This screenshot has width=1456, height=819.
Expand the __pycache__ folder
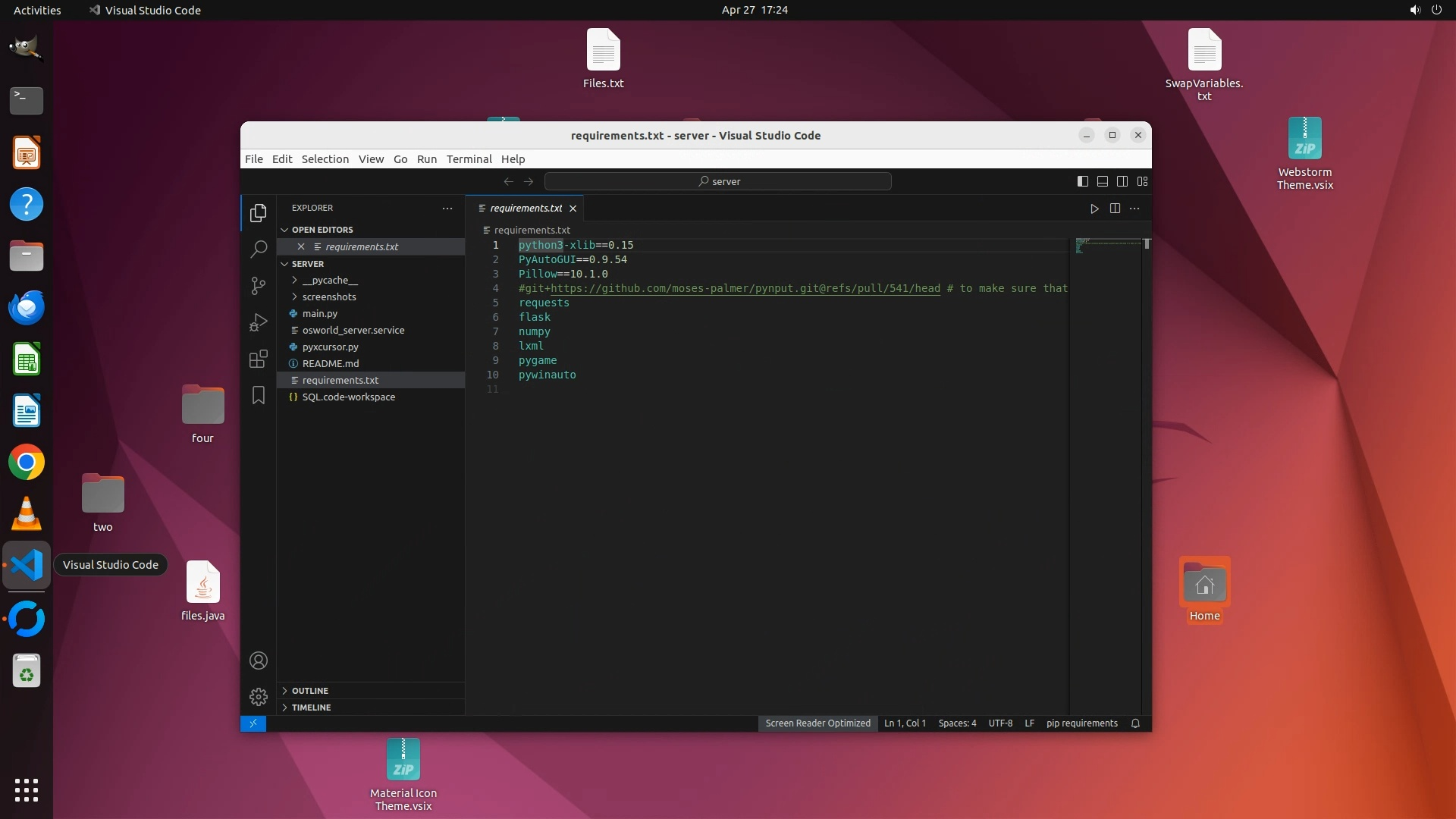329,280
